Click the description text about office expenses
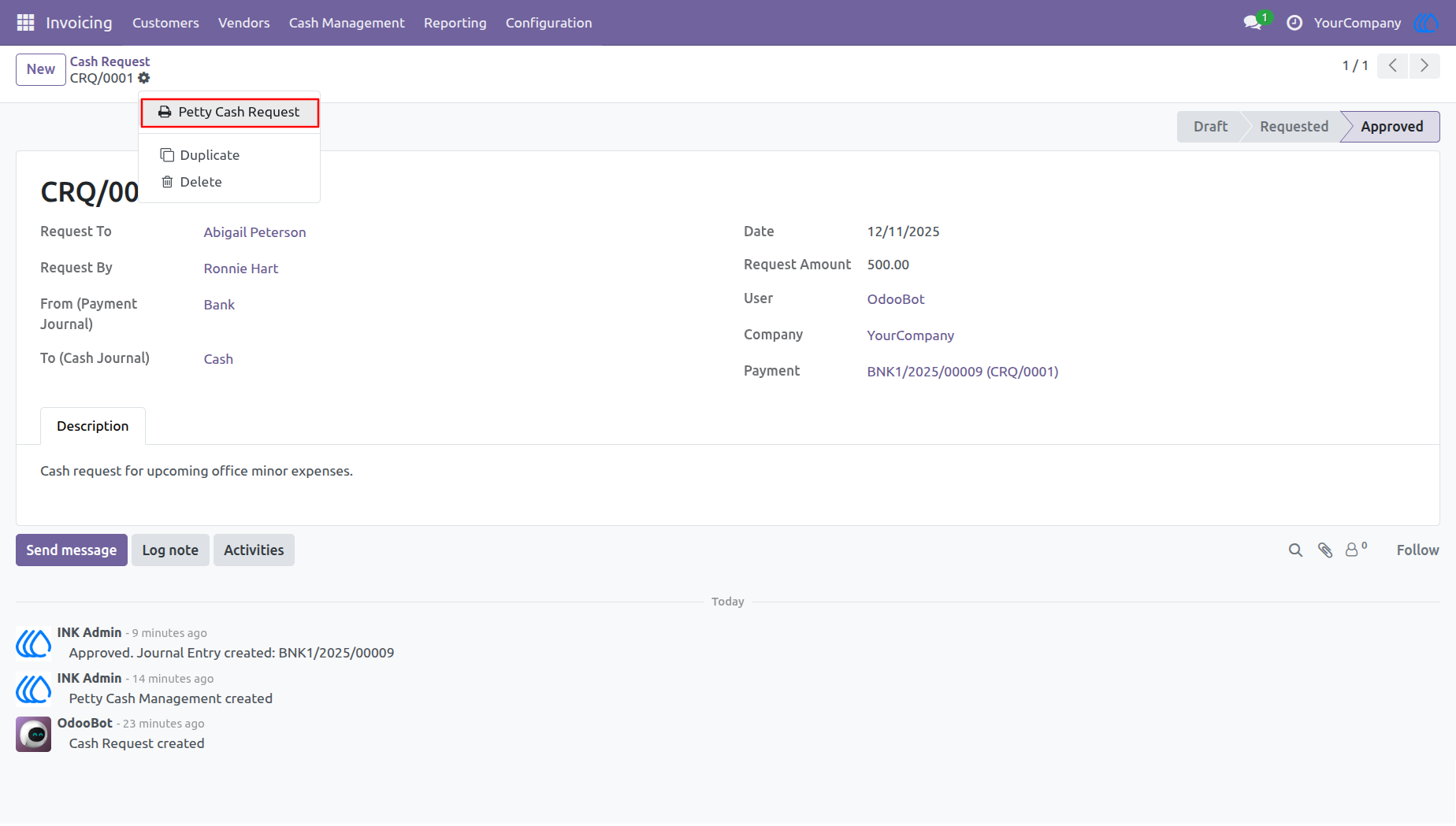This screenshot has height=826, width=1456. click(x=197, y=471)
